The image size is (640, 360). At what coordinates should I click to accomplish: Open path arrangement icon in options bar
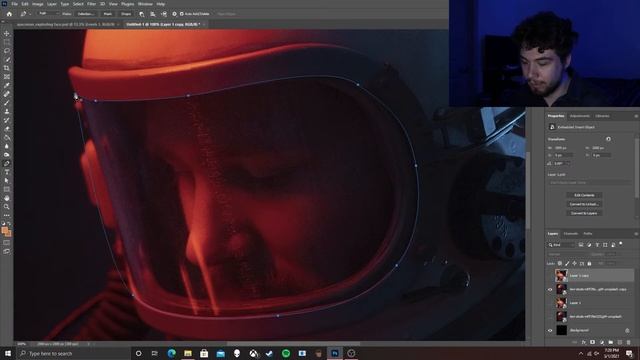pyautogui.click(x=164, y=14)
